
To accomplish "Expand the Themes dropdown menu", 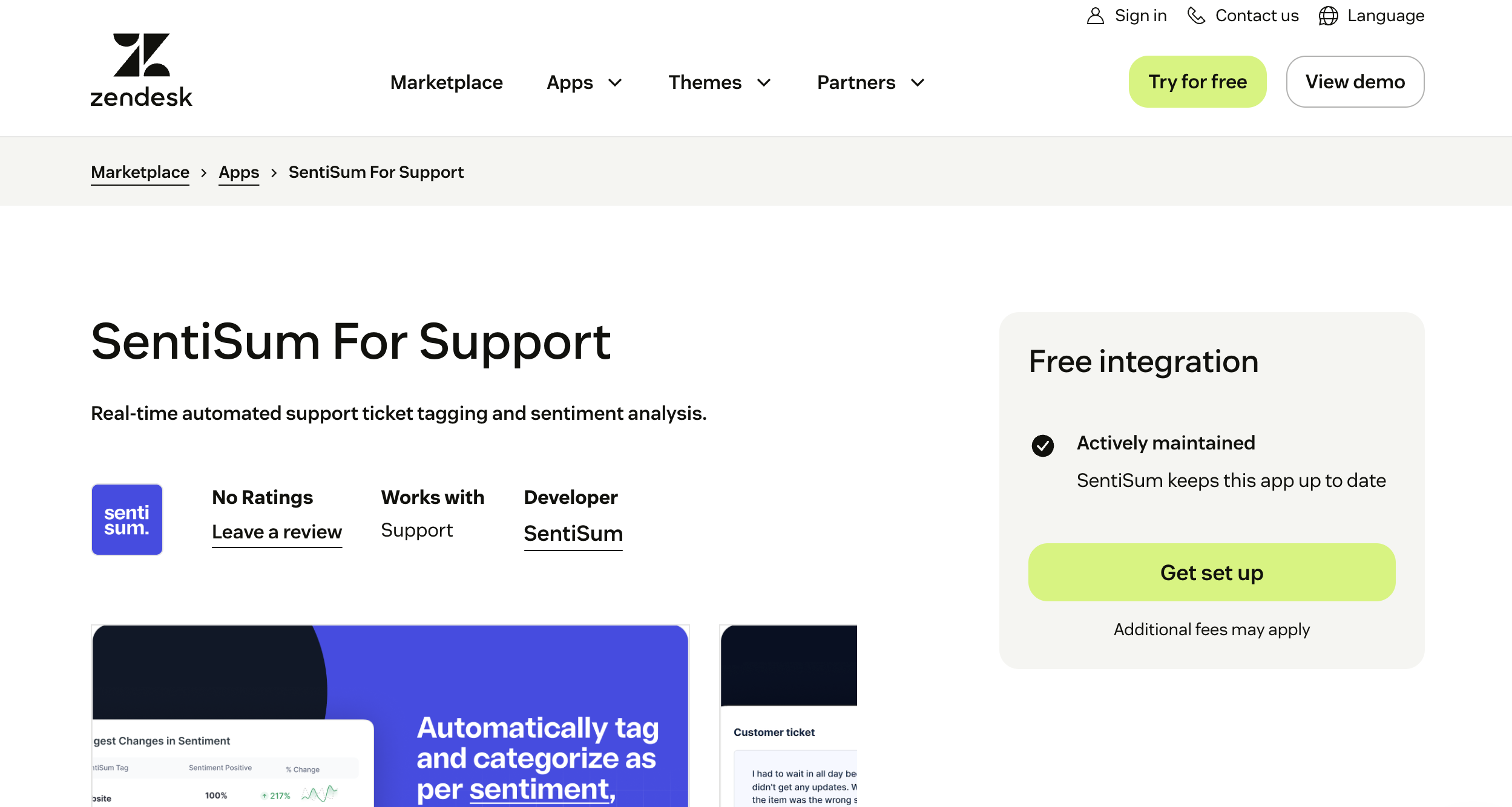I will pos(763,83).
